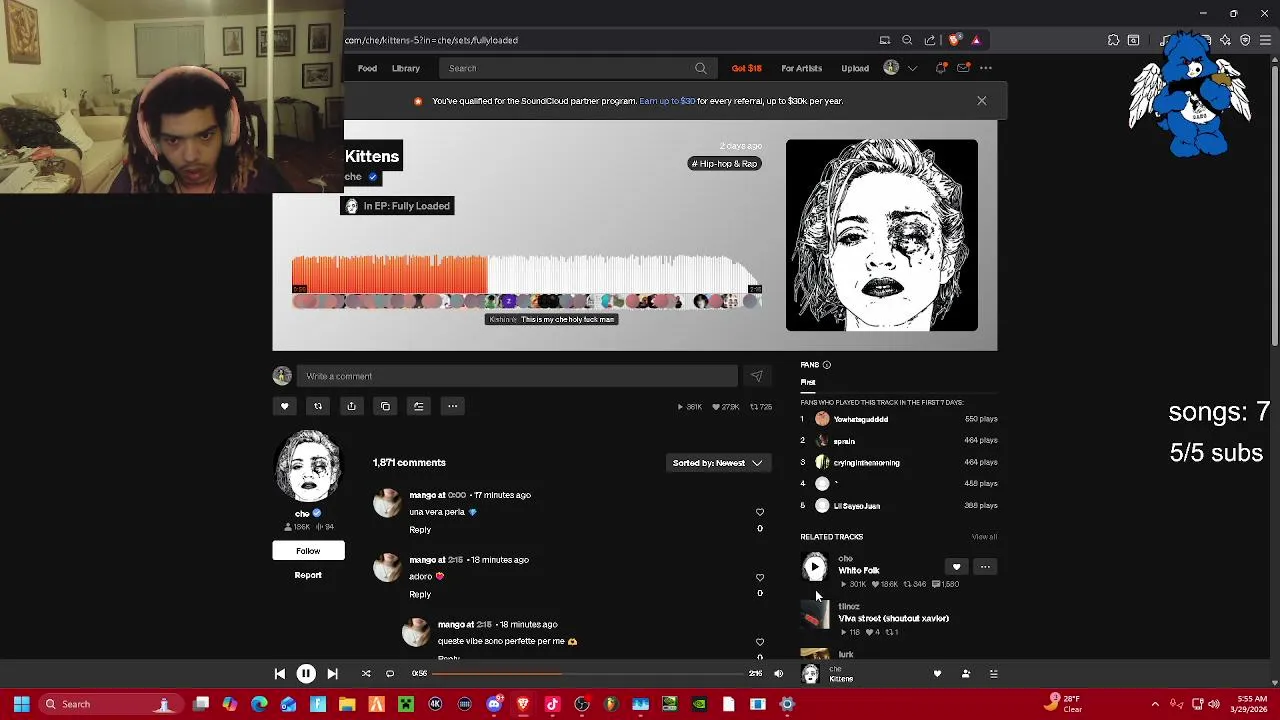1280x720 pixels.
Task: Skip to the next track
Action: [332, 674]
